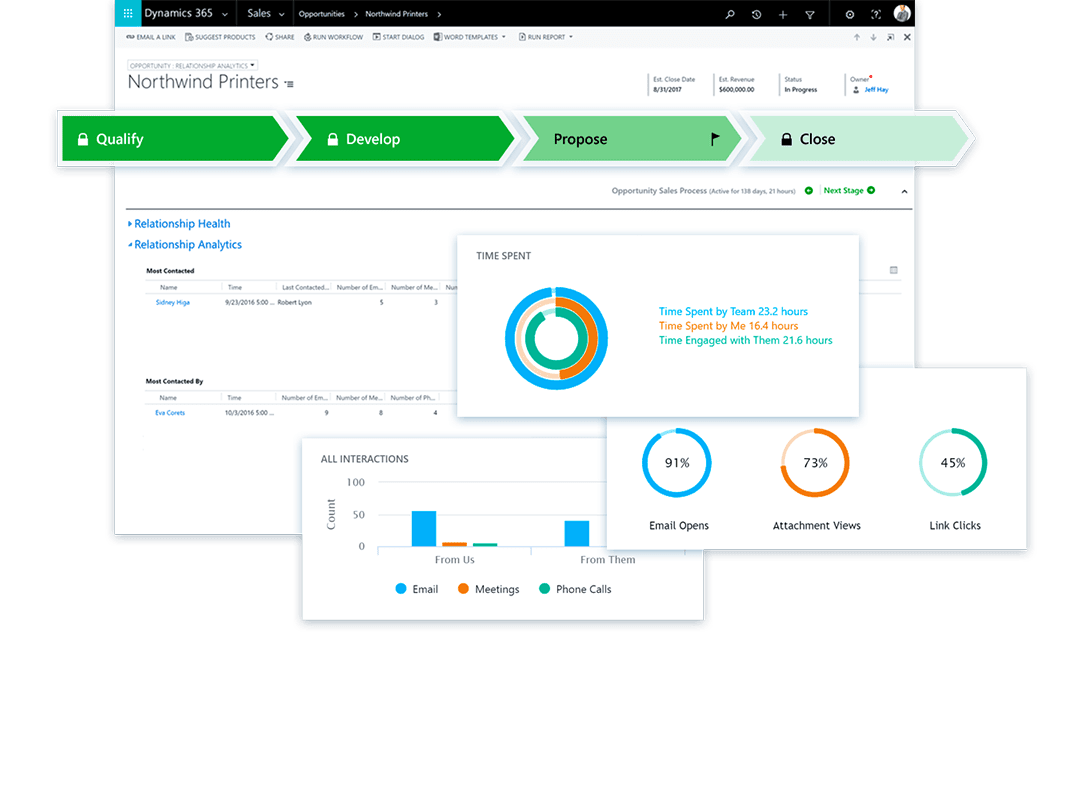Click the plus quick create icon
Screen dimensions: 1084x812
[x=783, y=14]
